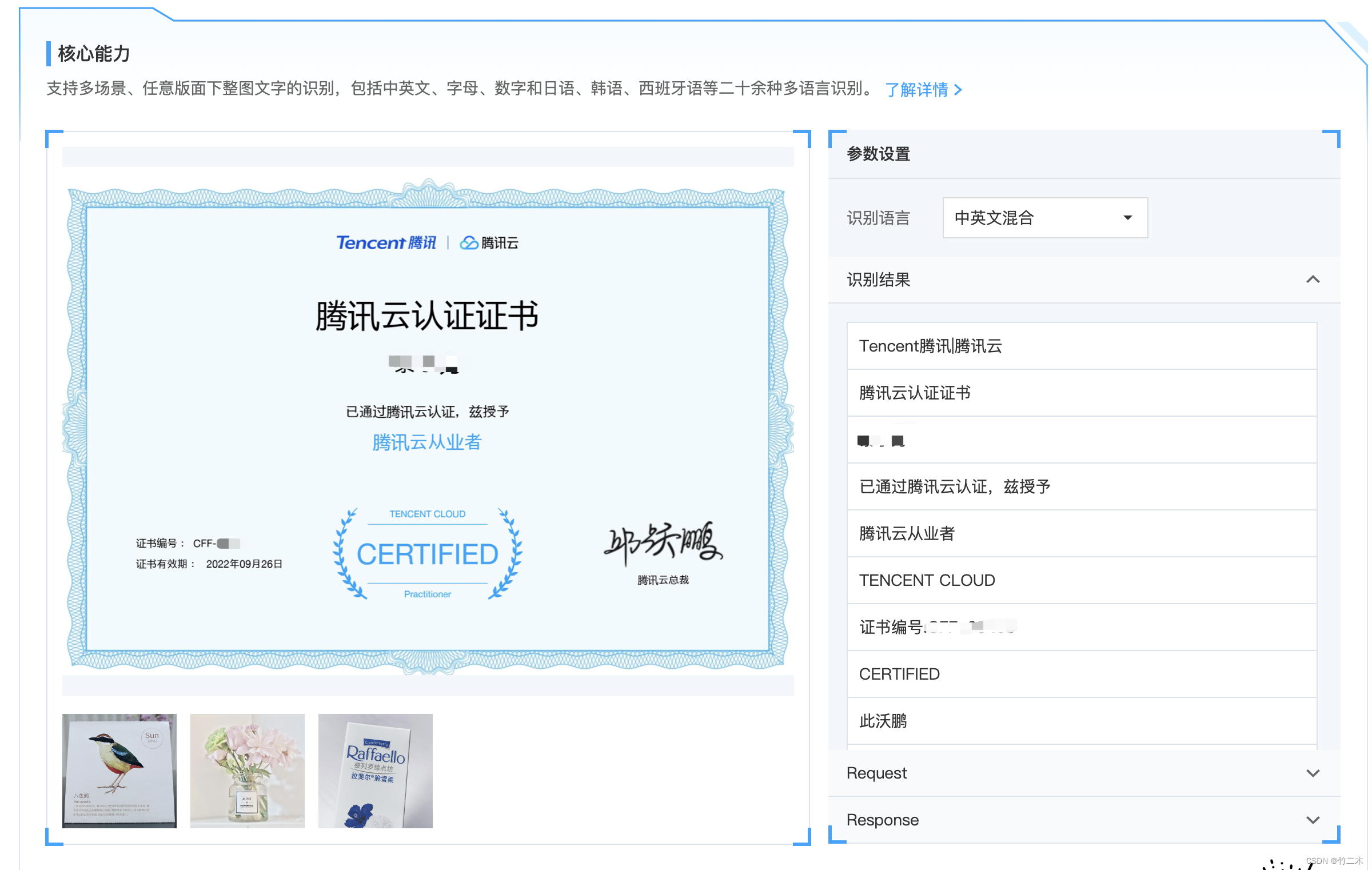Select the bird illustration thumbnail
This screenshot has width=1372, height=870.
[119, 771]
